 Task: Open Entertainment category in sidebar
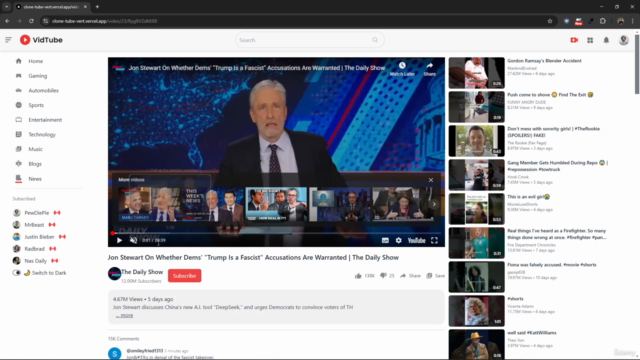pyautogui.click(x=45, y=120)
